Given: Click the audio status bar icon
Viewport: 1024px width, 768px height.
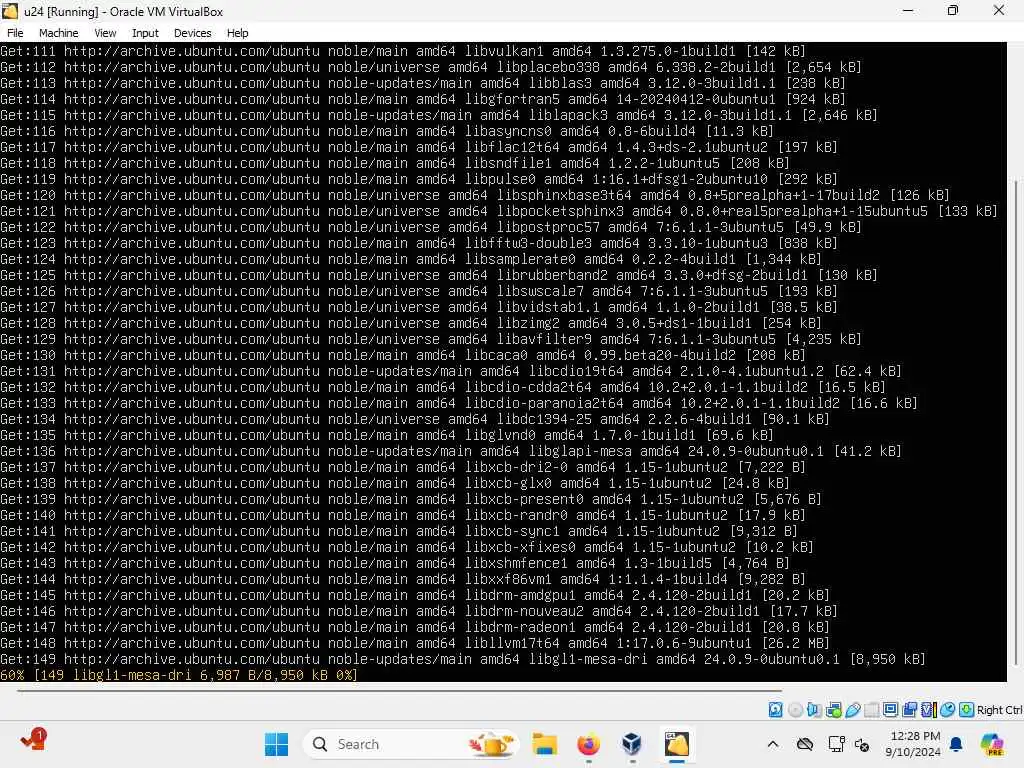Looking at the screenshot, I should (814, 710).
